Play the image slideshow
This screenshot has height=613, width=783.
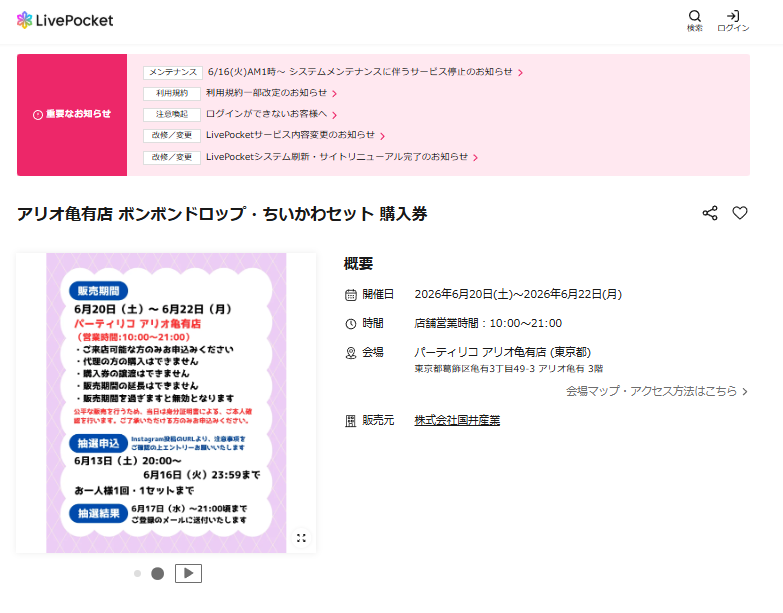pos(188,574)
